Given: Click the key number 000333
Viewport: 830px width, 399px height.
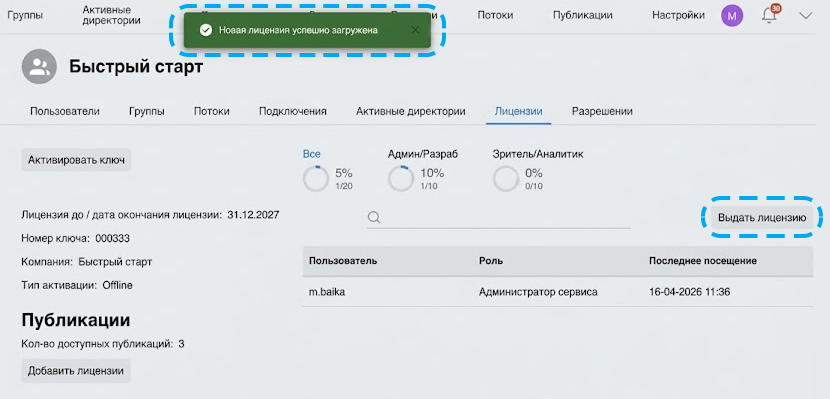Looking at the screenshot, I should [112, 238].
